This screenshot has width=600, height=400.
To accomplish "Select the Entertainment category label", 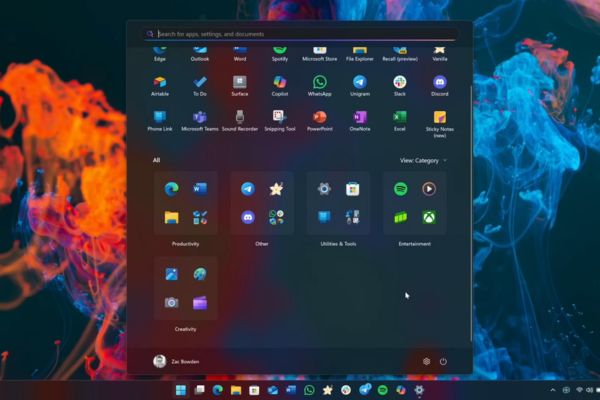I will tap(415, 244).
